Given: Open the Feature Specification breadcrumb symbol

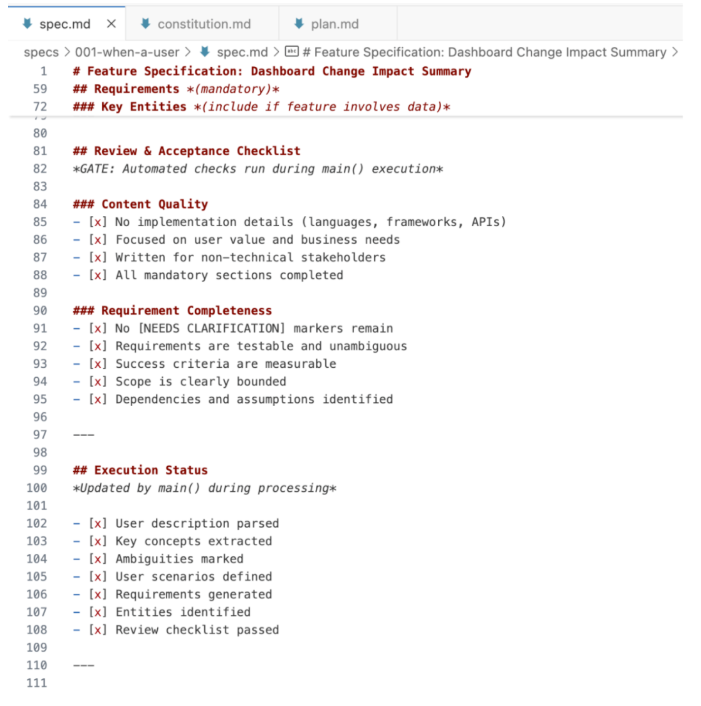Looking at the screenshot, I should [x=484, y=52].
